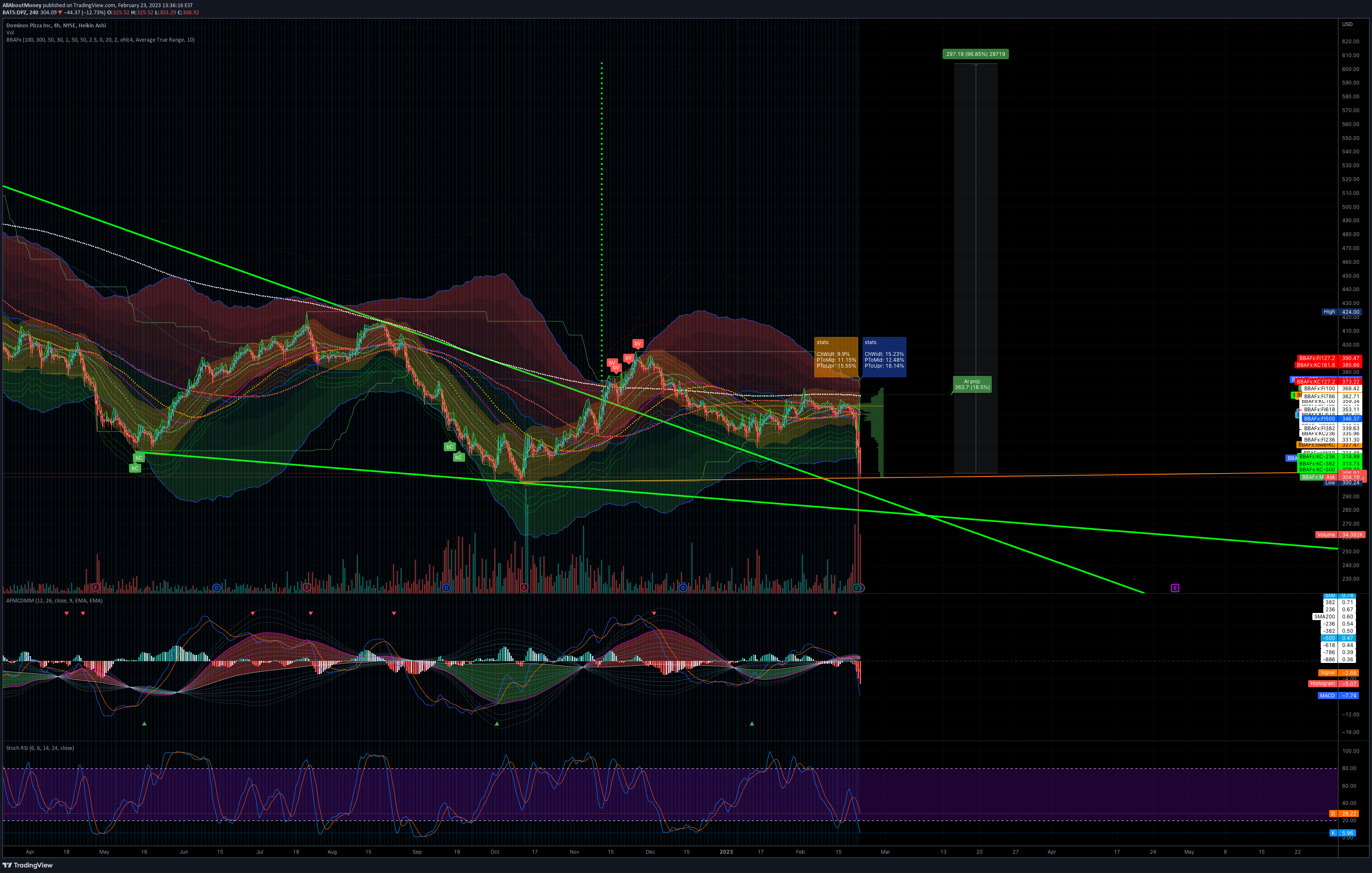
Task: Click the red triangle marker above the AFMCDMM panel
Action: (x=66, y=613)
